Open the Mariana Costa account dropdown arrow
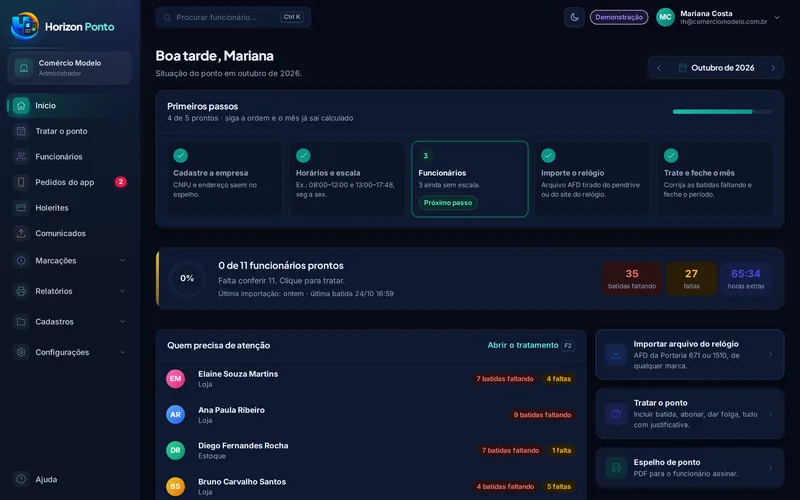 777,17
